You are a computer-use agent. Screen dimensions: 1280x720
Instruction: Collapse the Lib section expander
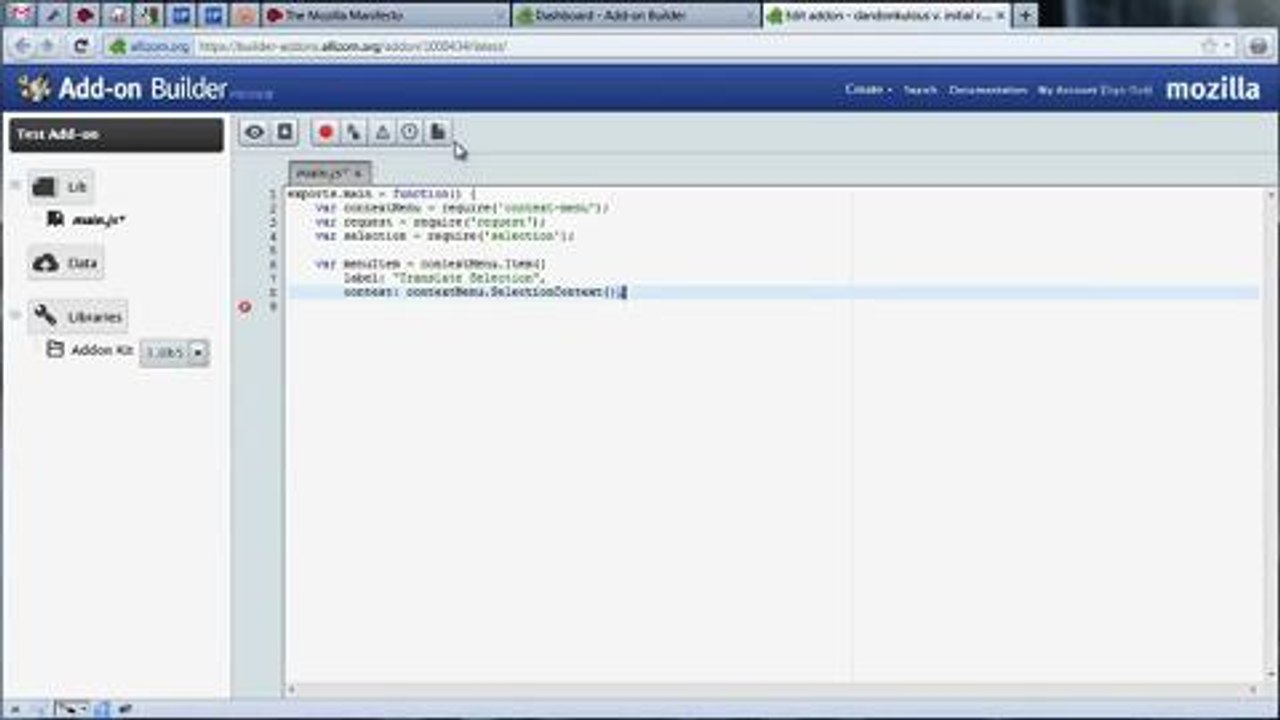15,186
